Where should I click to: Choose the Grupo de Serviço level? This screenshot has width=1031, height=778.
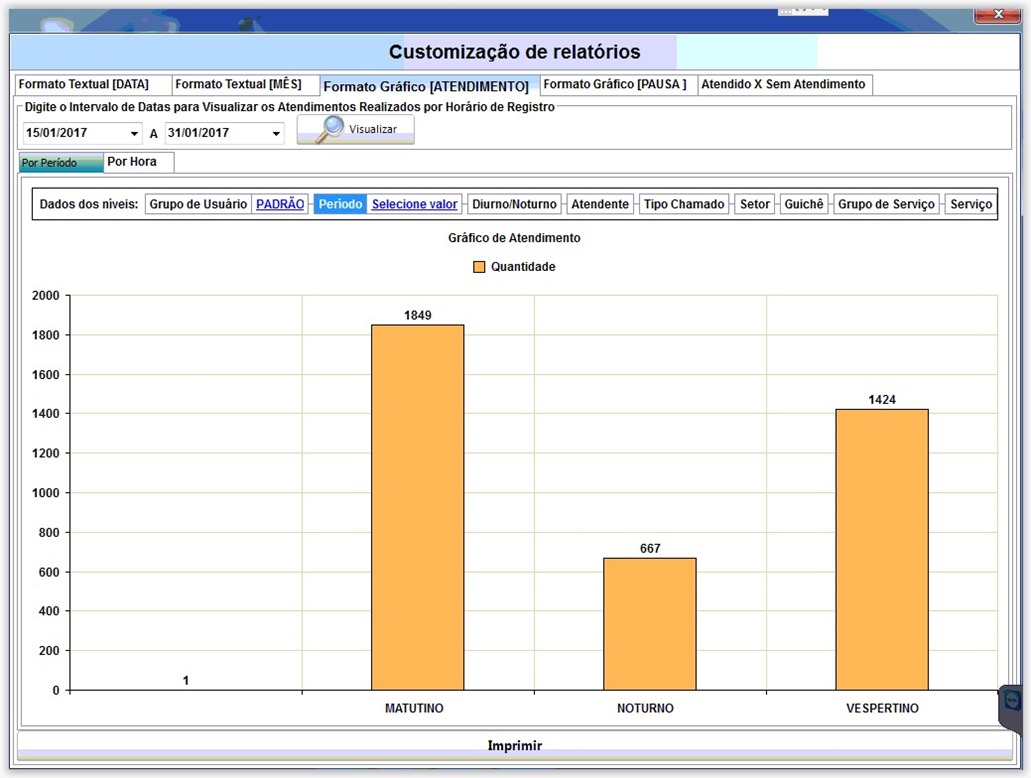coord(886,204)
